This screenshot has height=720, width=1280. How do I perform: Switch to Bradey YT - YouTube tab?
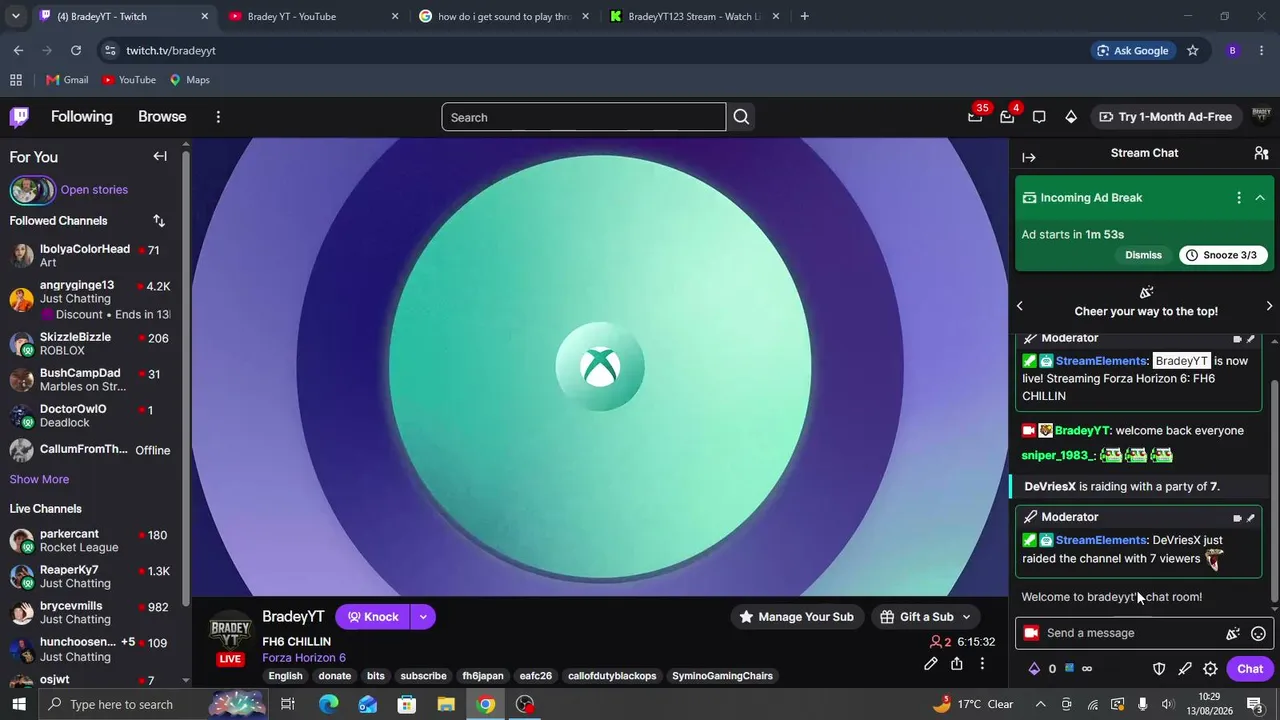[x=313, y=16]
